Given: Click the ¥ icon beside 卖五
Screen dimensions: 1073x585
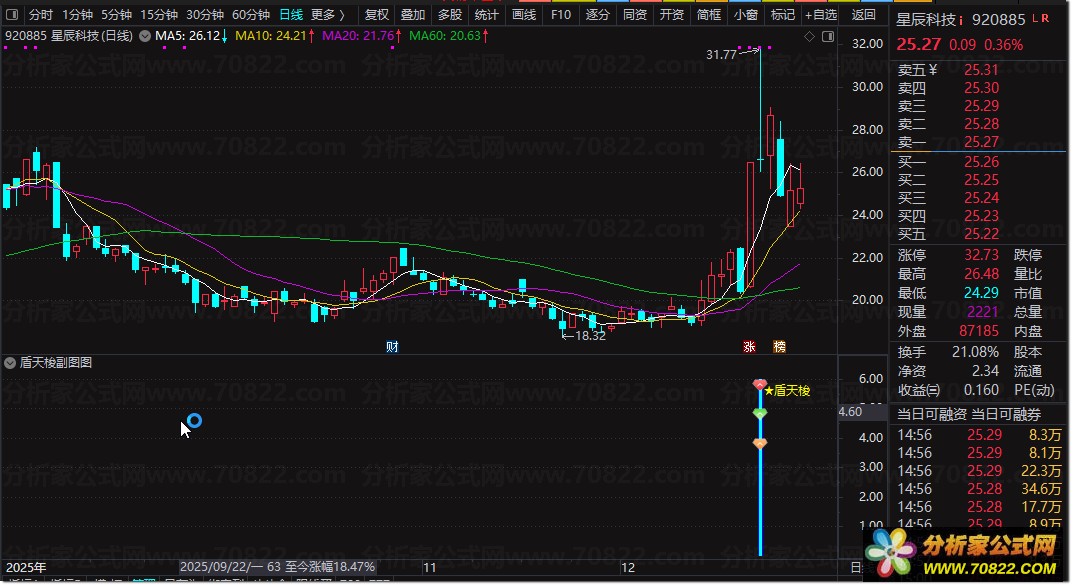Looking at the screenshot, I should click(933, 70).
